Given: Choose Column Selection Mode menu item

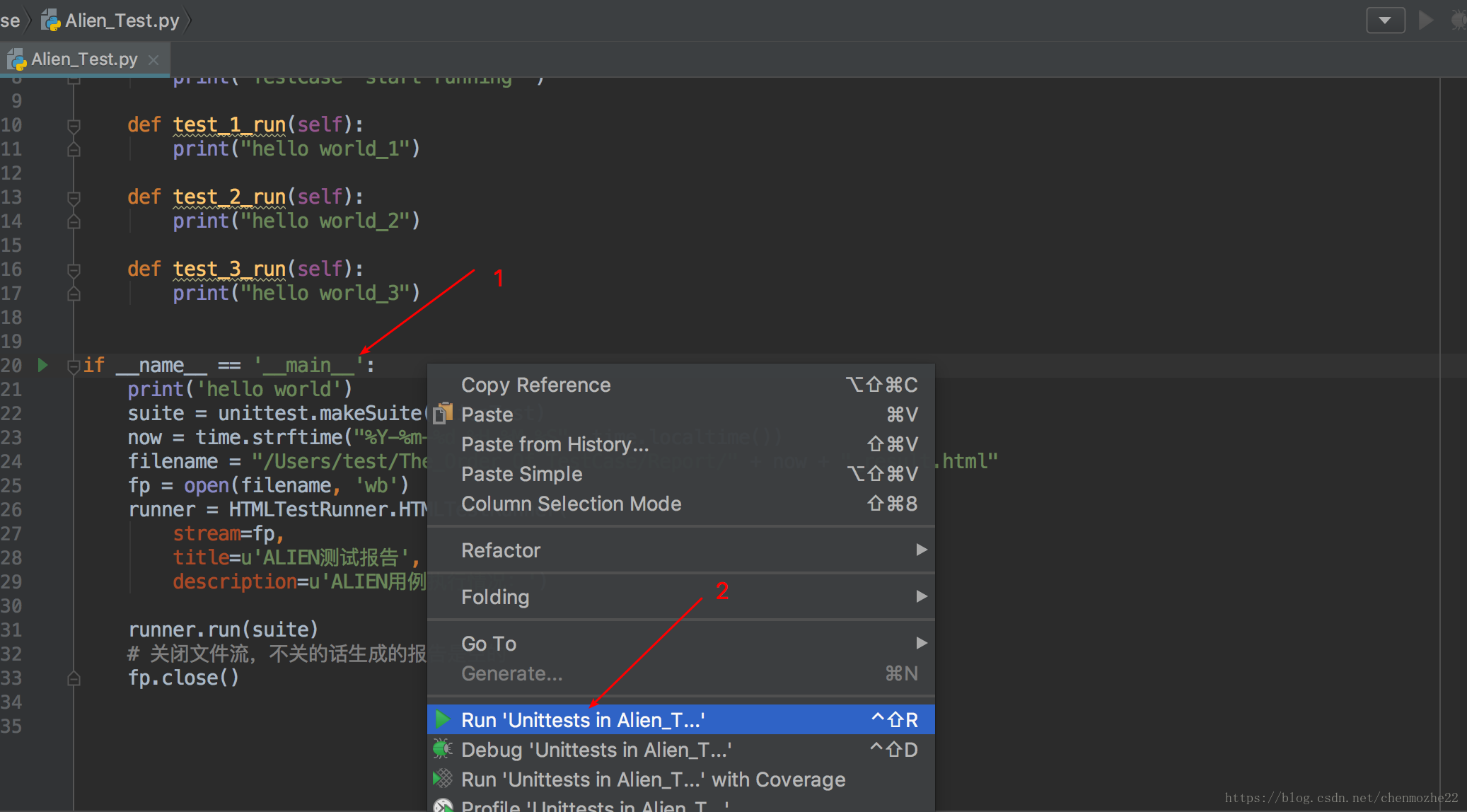Looking at the screenshot, I should click(x=571, y=504).
